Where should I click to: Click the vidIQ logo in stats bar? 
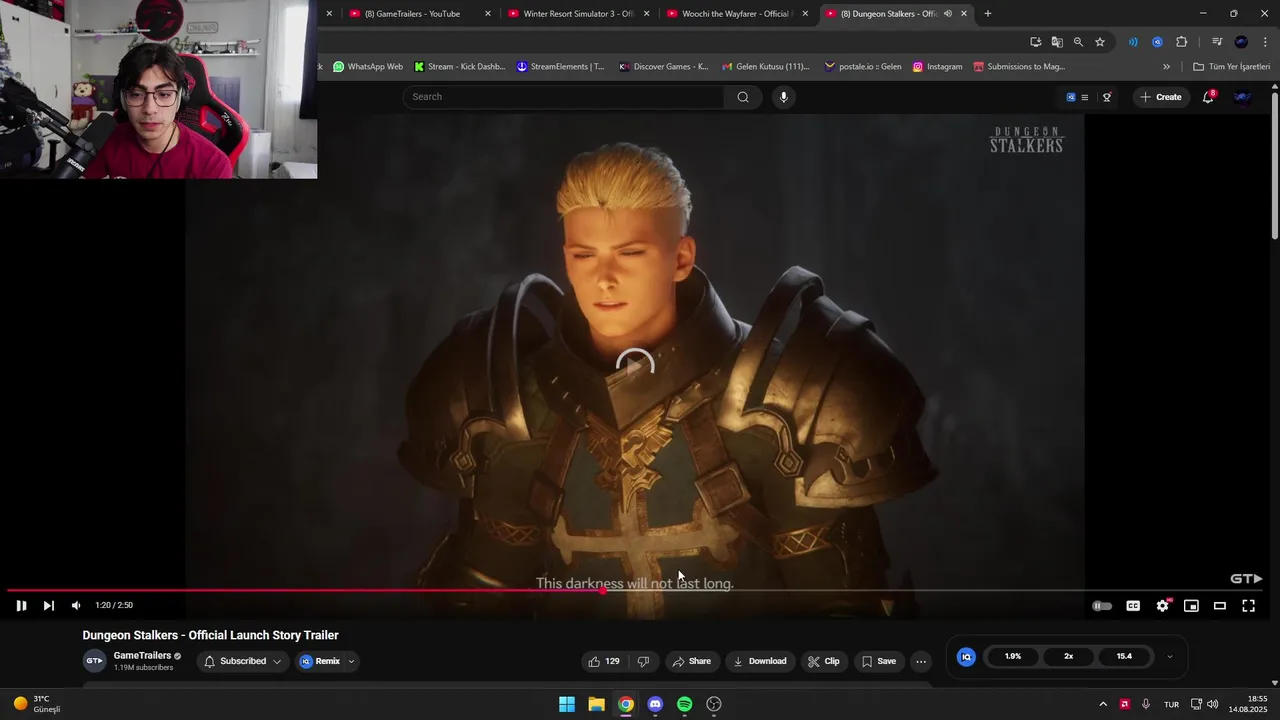tap(966, 657)
